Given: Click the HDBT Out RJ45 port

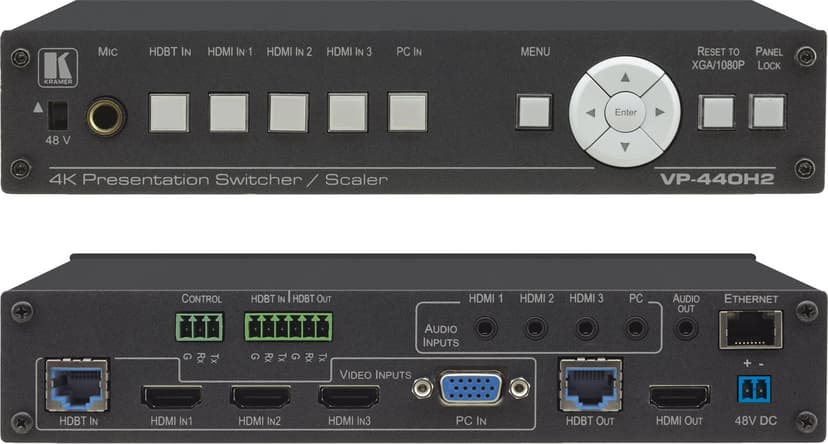Looking at the screenshot, I should (x=590, y=385).
